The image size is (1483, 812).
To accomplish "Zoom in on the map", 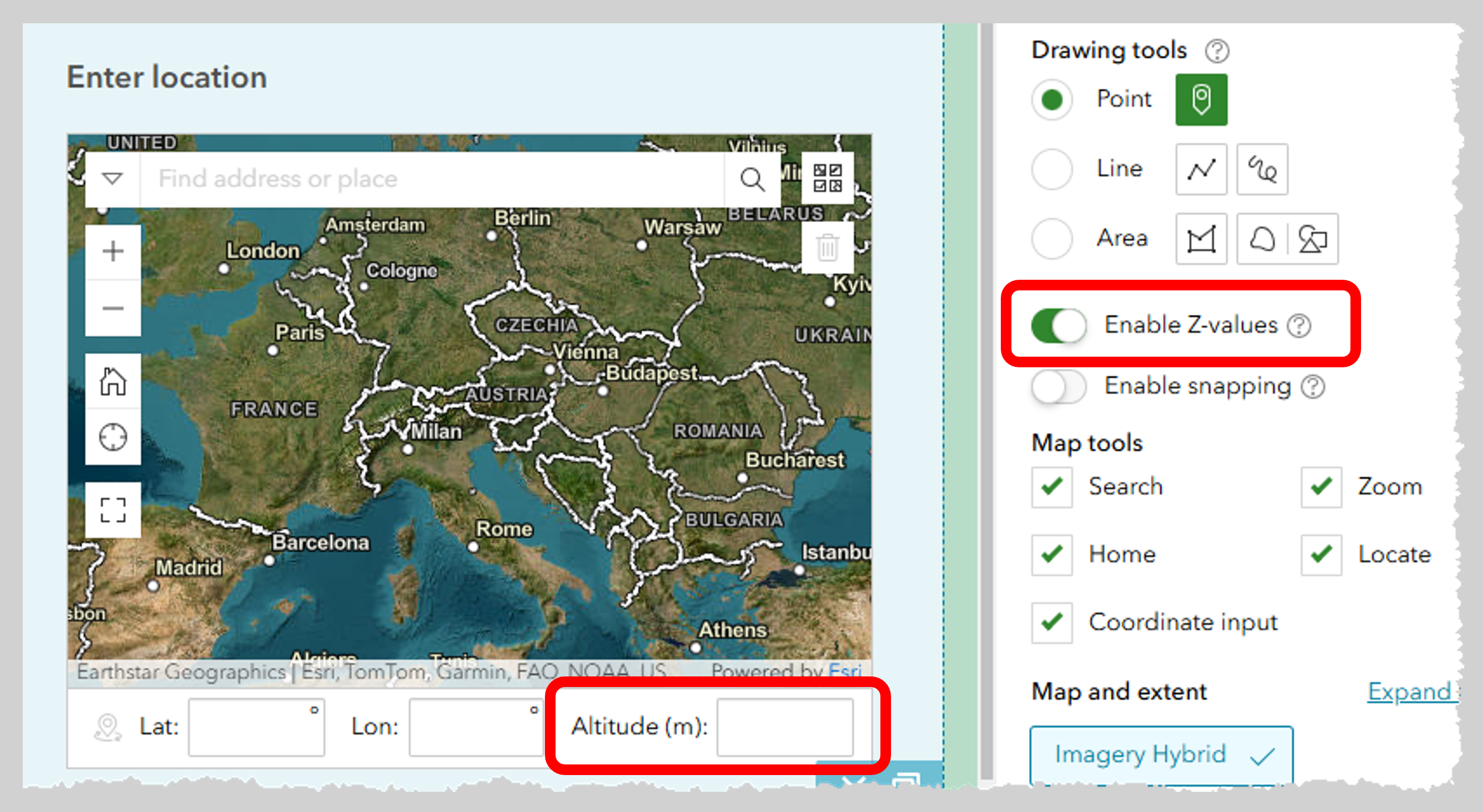I will point(113,251).
